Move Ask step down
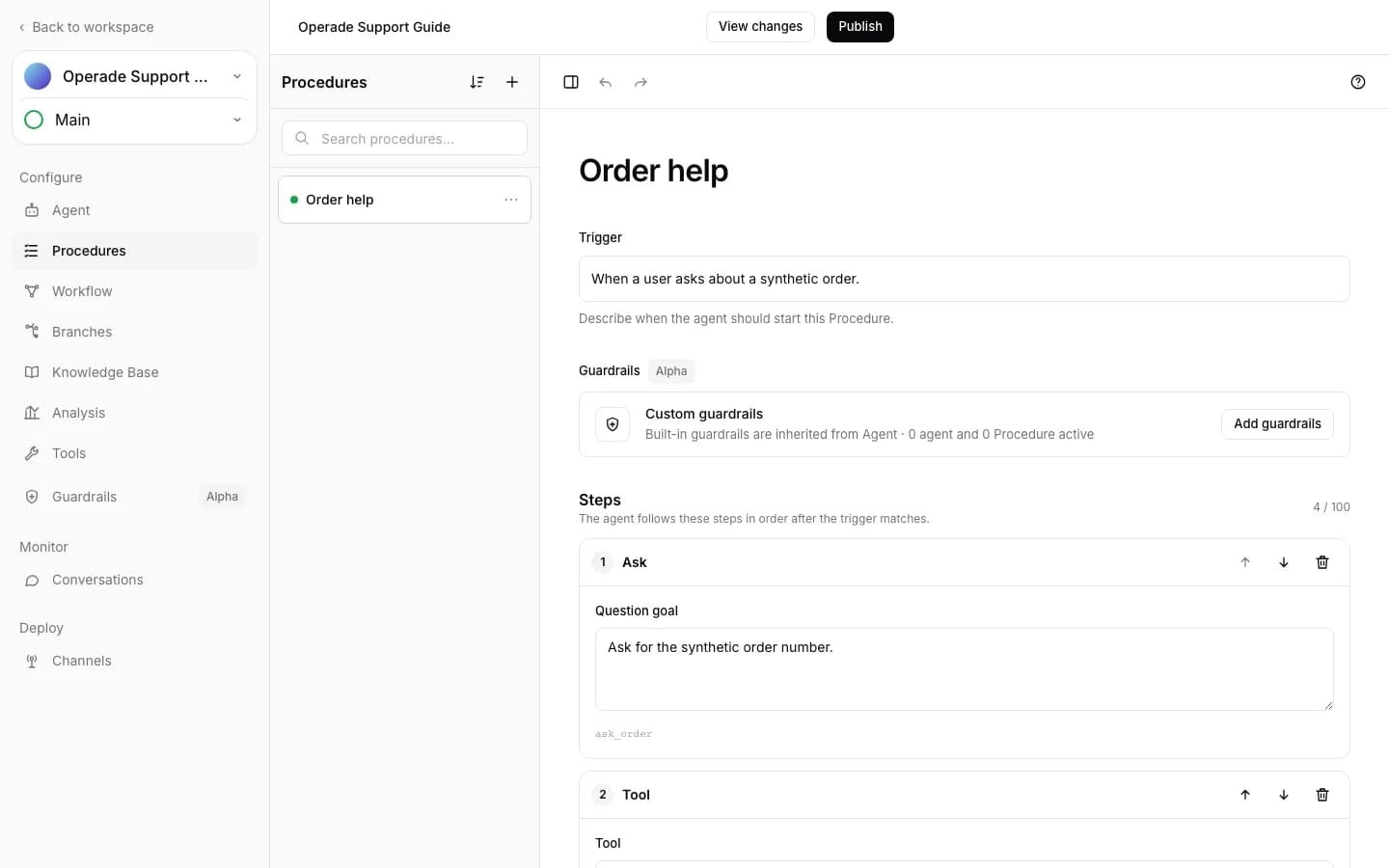1389x868 pixels. [x=1284, y=562]
